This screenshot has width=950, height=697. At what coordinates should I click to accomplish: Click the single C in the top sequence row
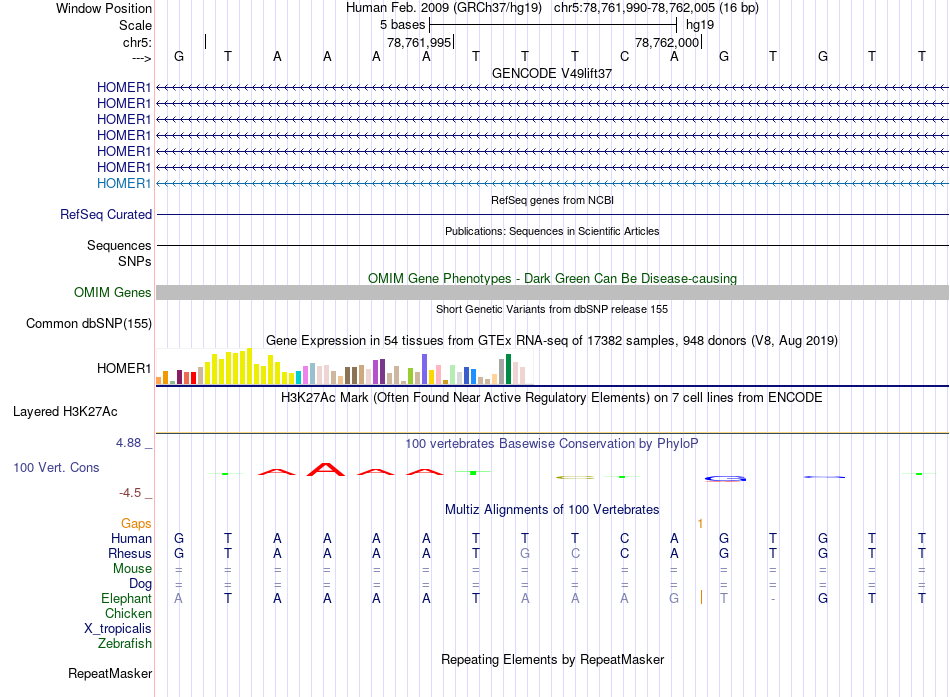[x=625, y=56]
